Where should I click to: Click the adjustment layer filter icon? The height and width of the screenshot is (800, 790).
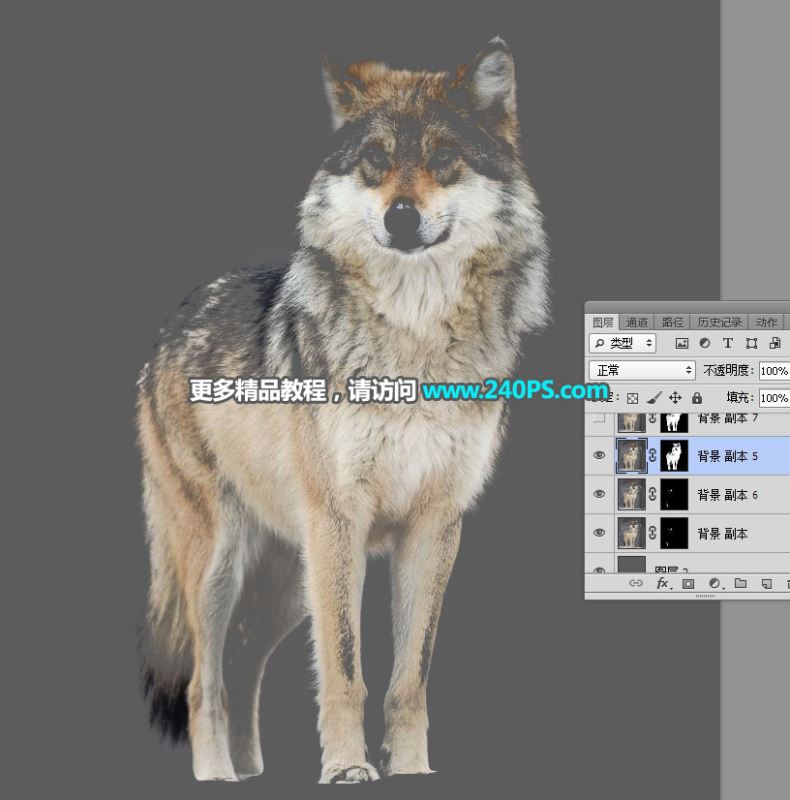[x=705, y=343]
